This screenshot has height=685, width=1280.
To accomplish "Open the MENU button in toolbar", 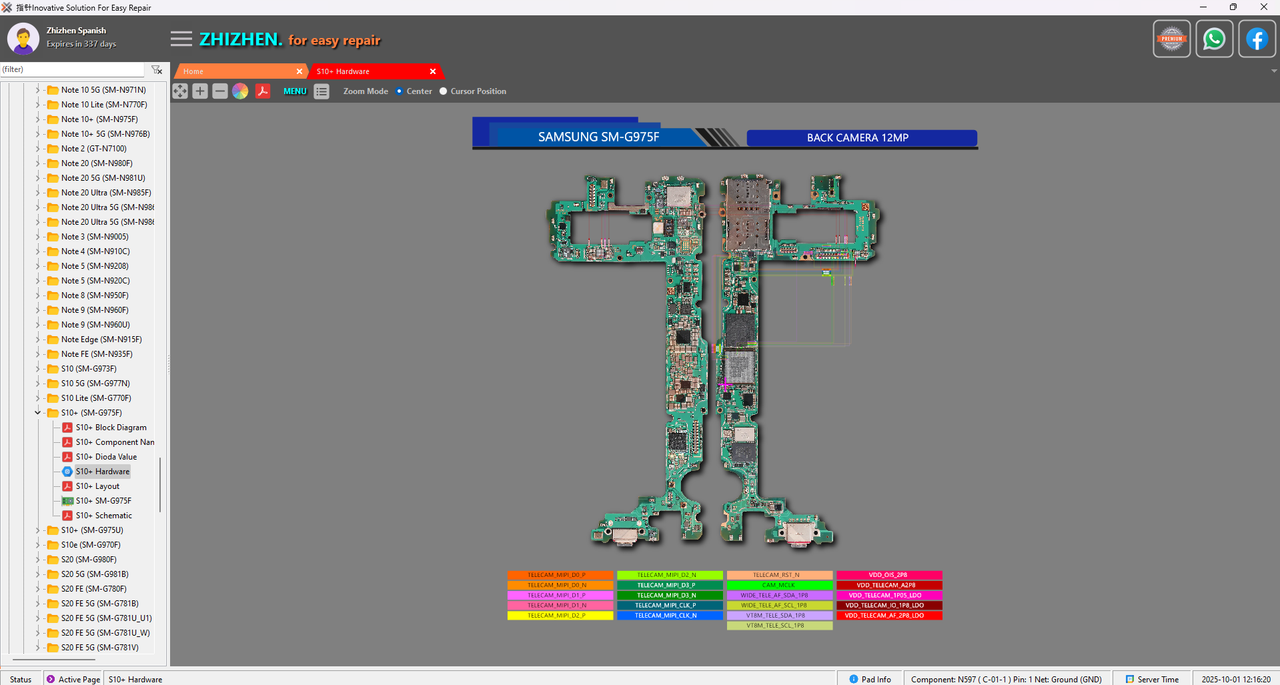I will (295, 91).
